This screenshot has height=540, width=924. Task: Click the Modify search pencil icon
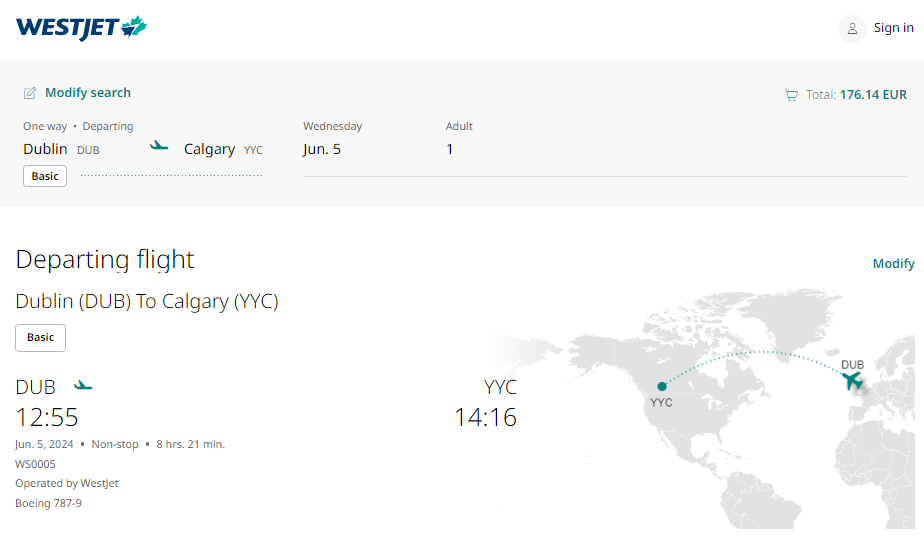coord(29,93)
